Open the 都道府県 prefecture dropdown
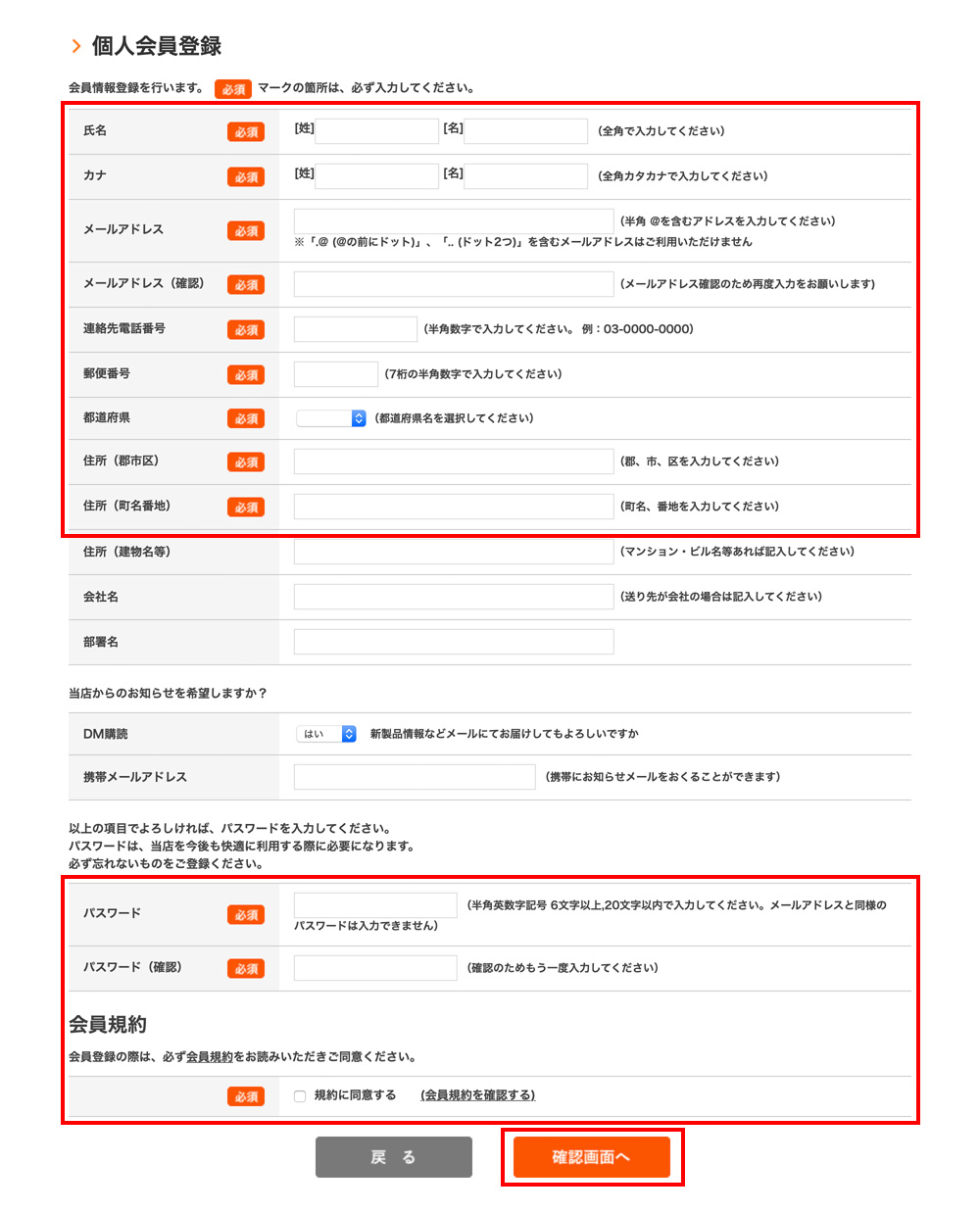Viewport: 980px width, 1212px height. point(331,418)
